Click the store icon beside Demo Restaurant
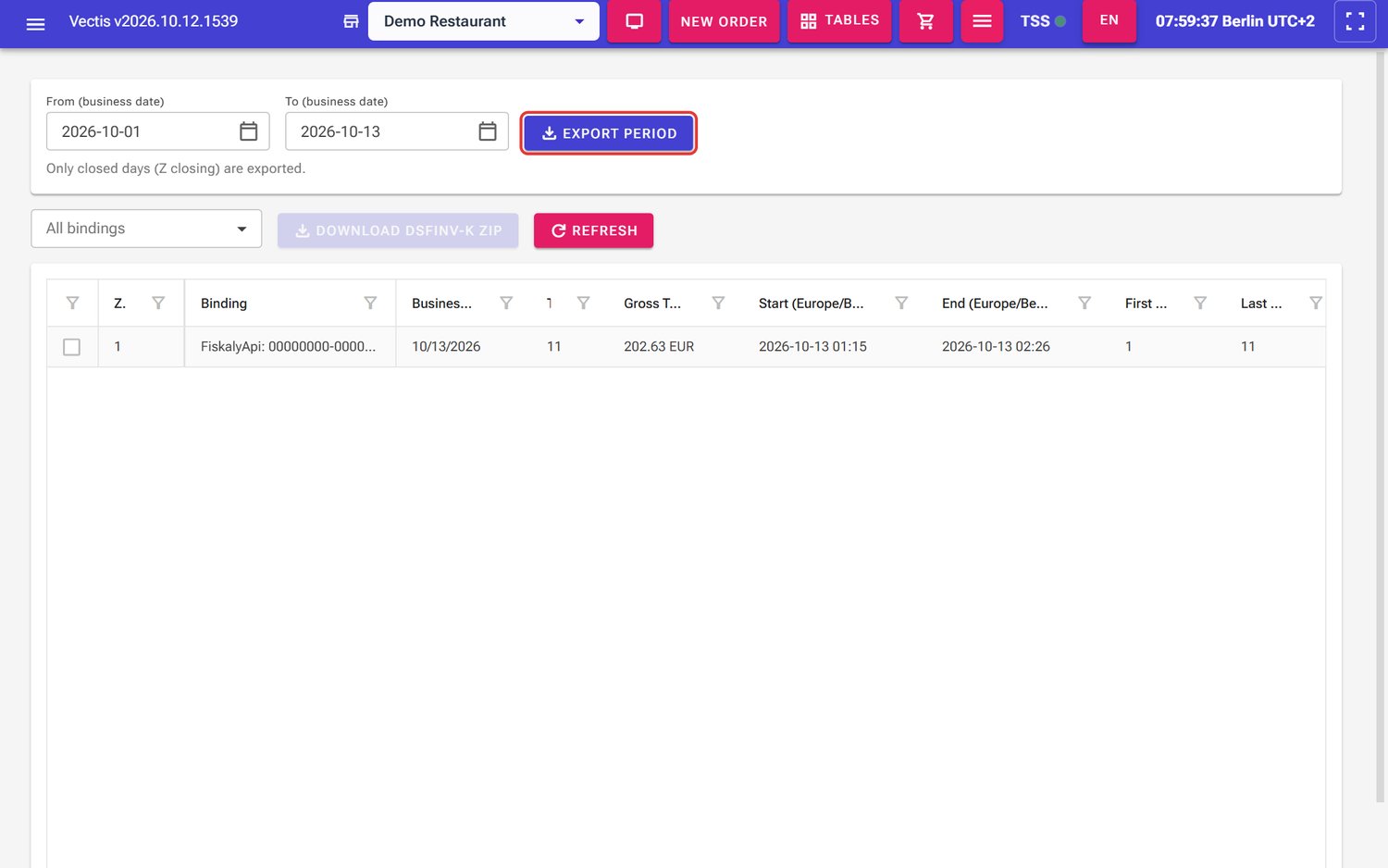This screenshot has height=868, width=1388. click(x=351, y=21)
